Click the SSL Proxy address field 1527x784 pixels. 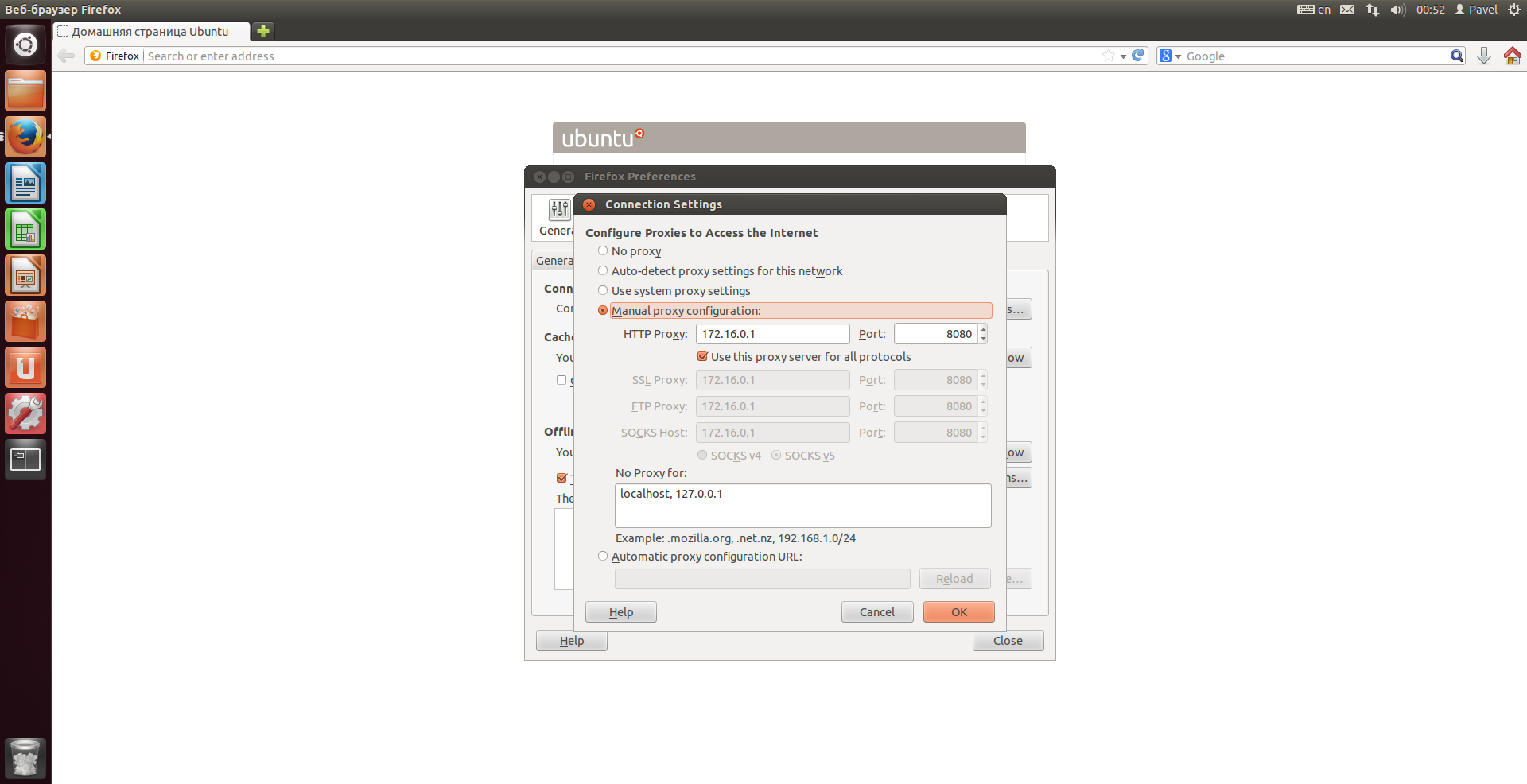[773, 380]
